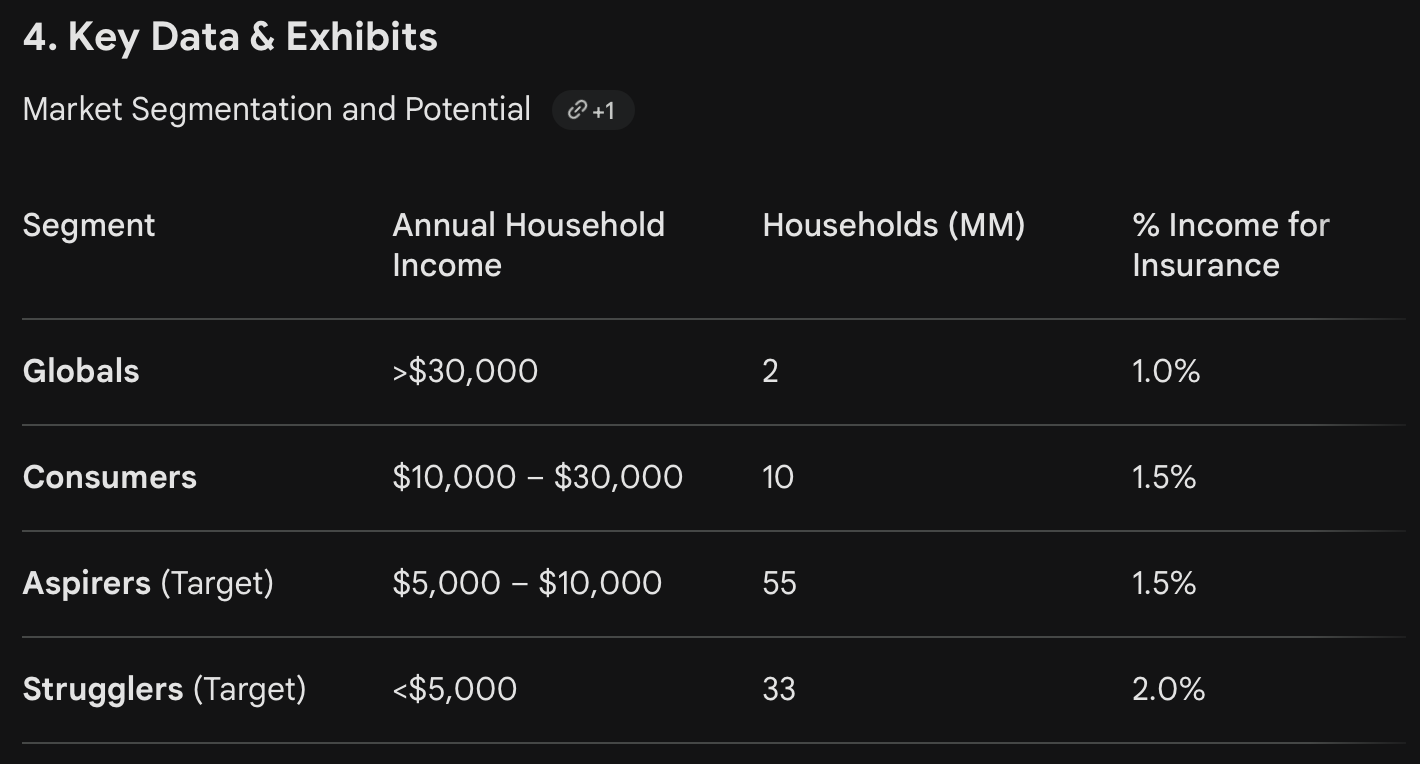Click the 'Households (MM)' column header

point(894,225)
